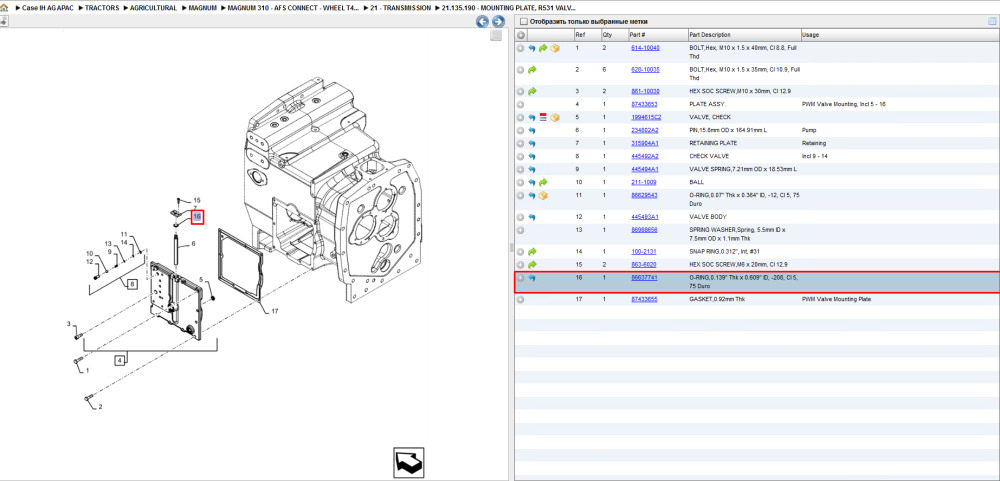The width and height of the screenshot is (1000, 481).
Task: Click the blue arrow on VALVE BODY row
Action: click(532, 217)
